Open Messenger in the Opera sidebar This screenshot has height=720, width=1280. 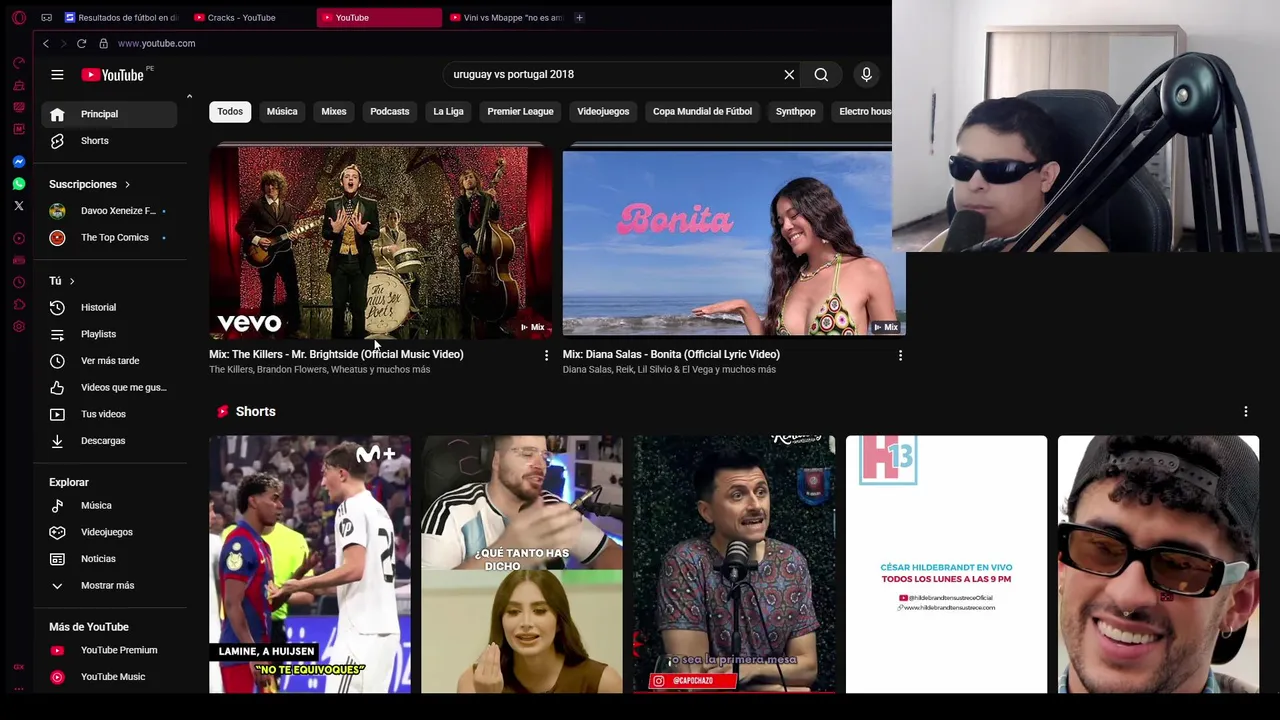[19, 161]
